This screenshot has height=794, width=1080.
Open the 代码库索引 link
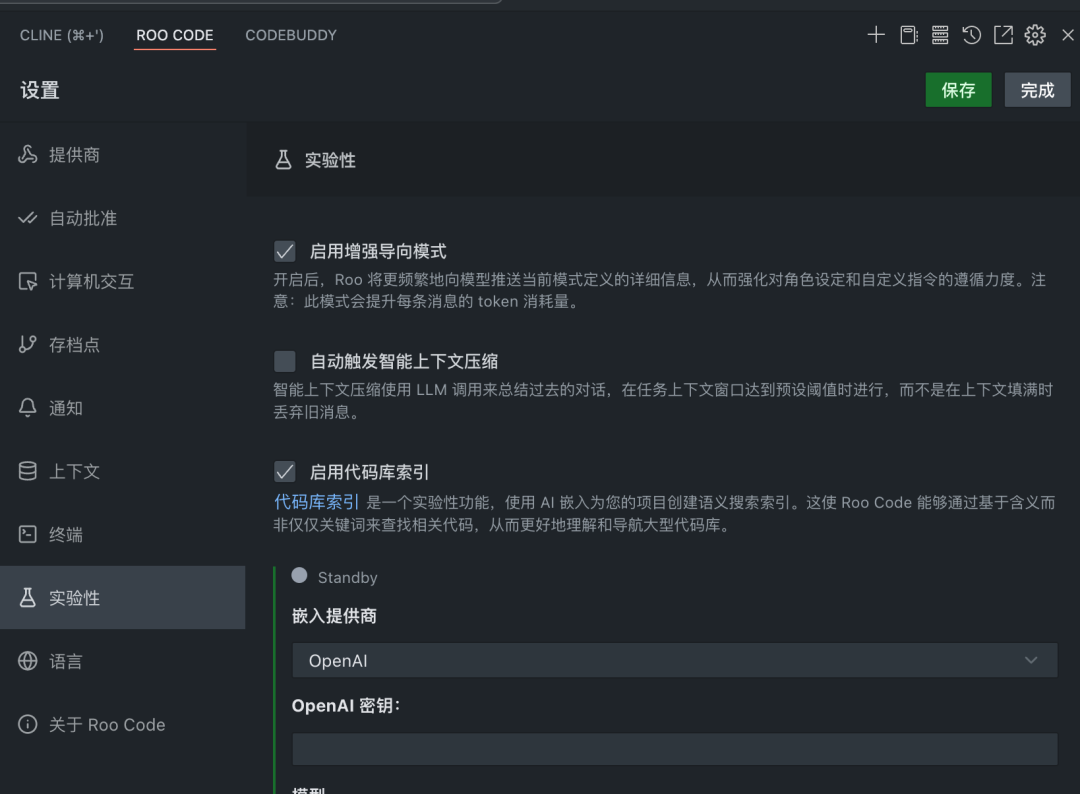[316, 502]
